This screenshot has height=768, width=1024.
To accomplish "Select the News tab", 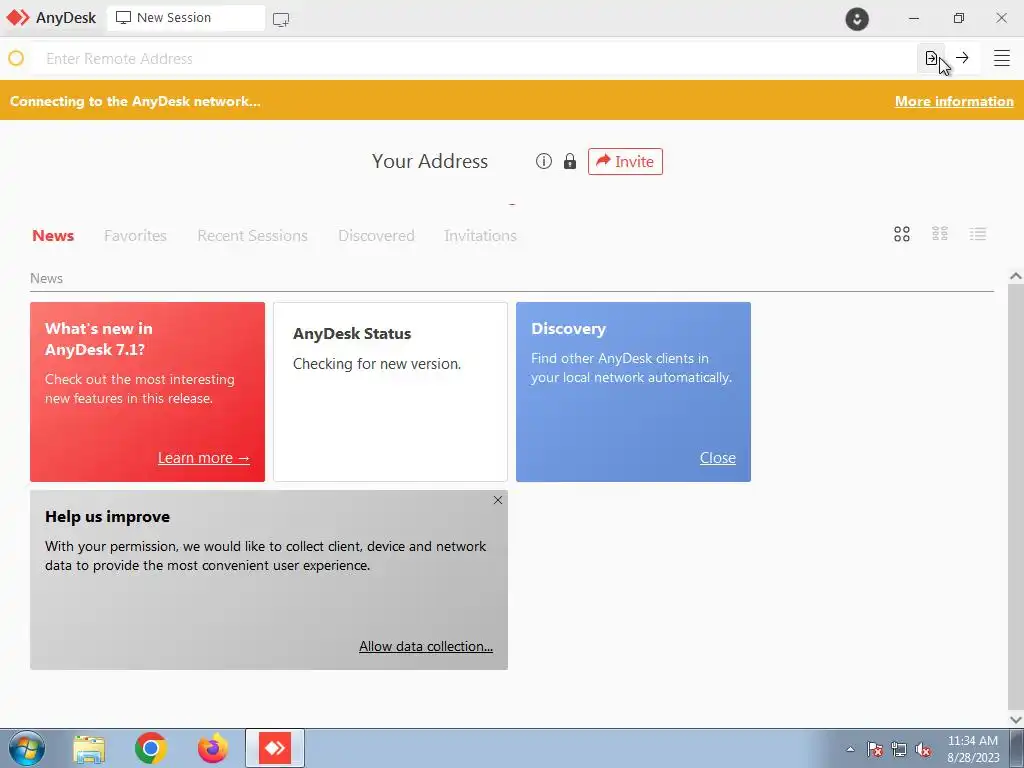I will [53, 236].
